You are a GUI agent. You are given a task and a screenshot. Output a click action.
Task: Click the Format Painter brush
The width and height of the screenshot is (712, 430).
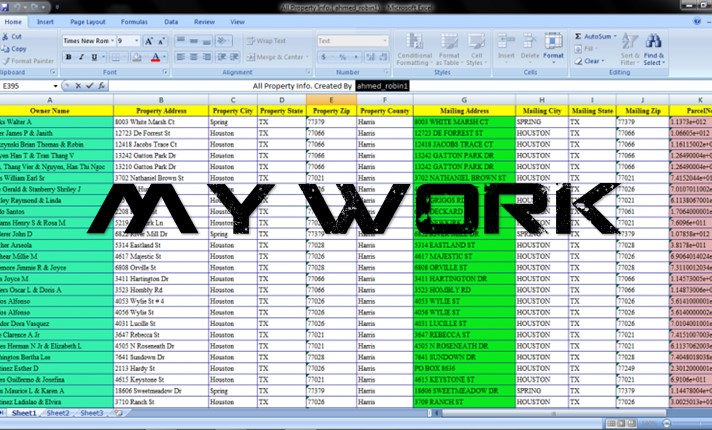click(x=5, y=61)
